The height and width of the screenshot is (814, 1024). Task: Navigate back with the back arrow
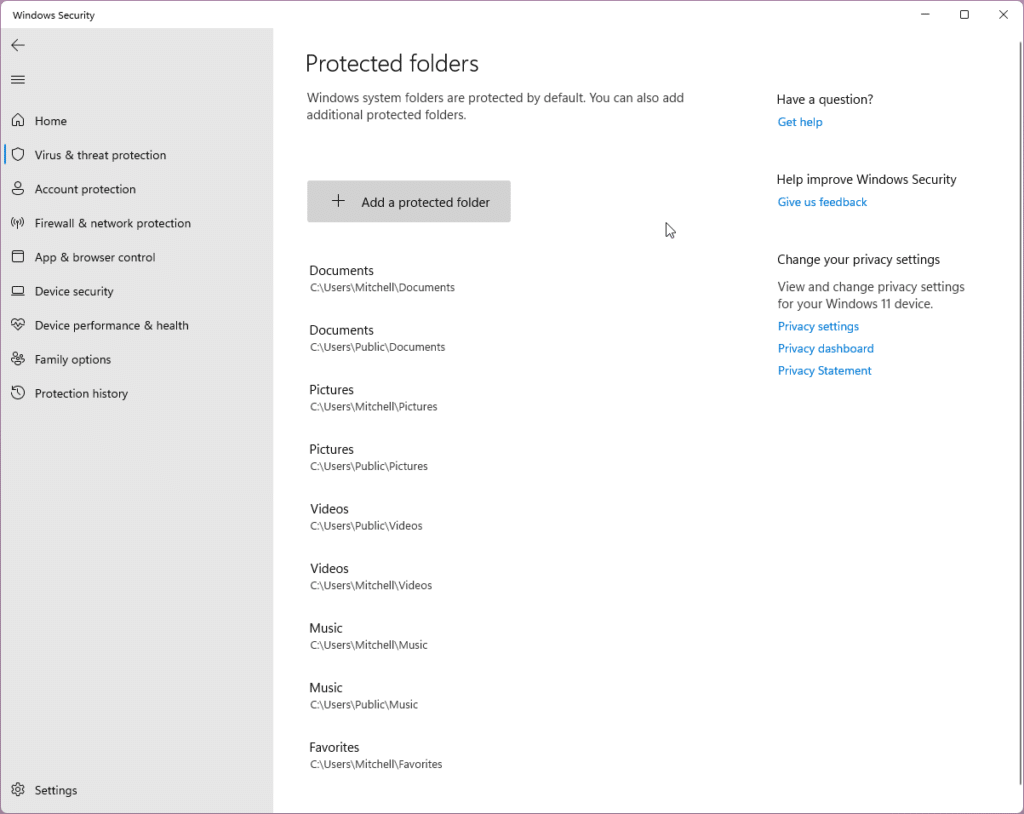point(18,44)
